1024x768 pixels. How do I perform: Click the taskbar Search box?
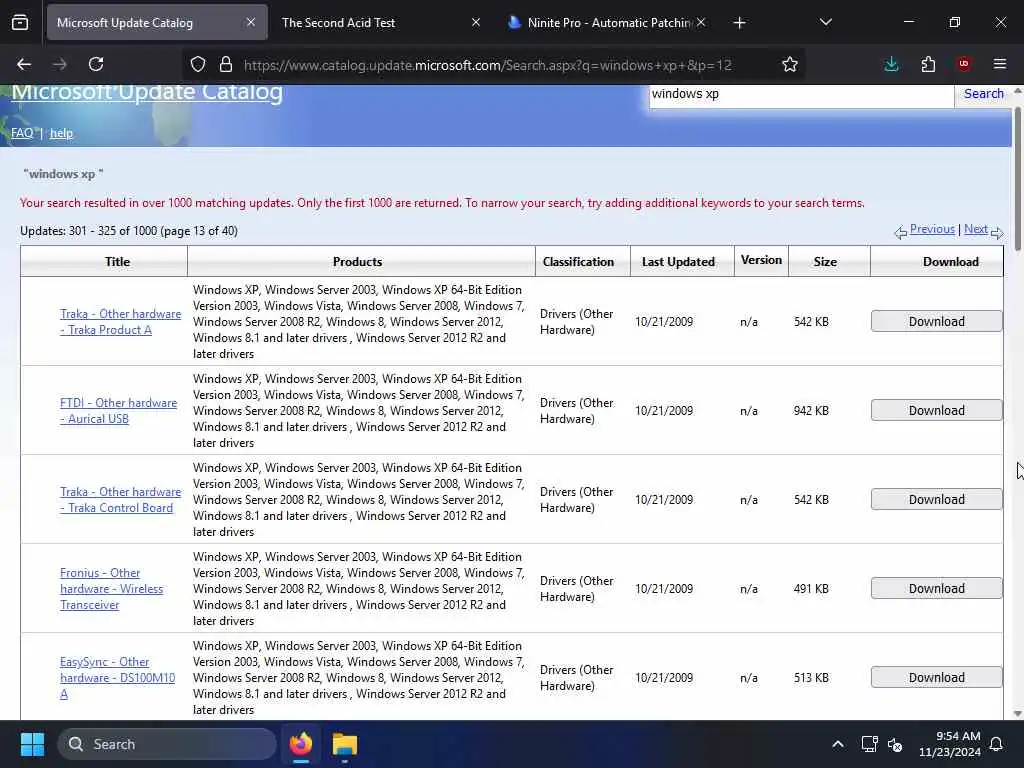tap(167, 744)
